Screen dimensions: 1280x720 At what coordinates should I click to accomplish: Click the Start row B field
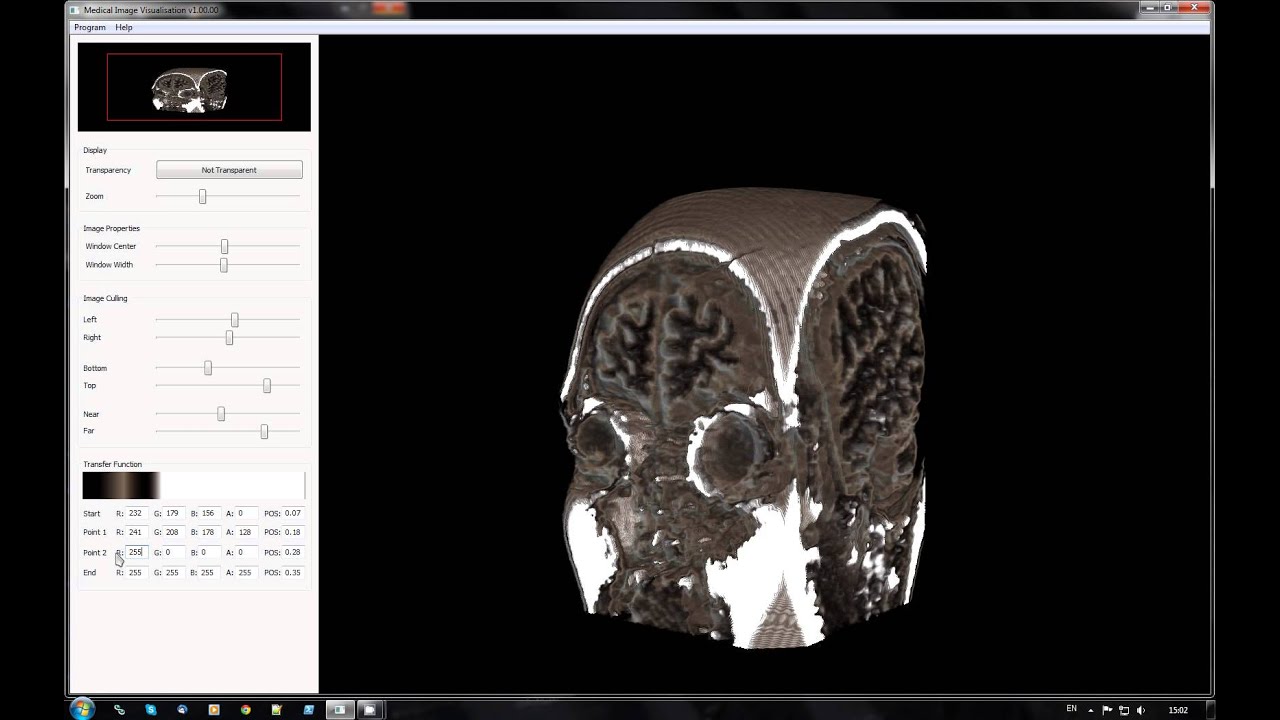pyautogui.click(x=210, y=513)
